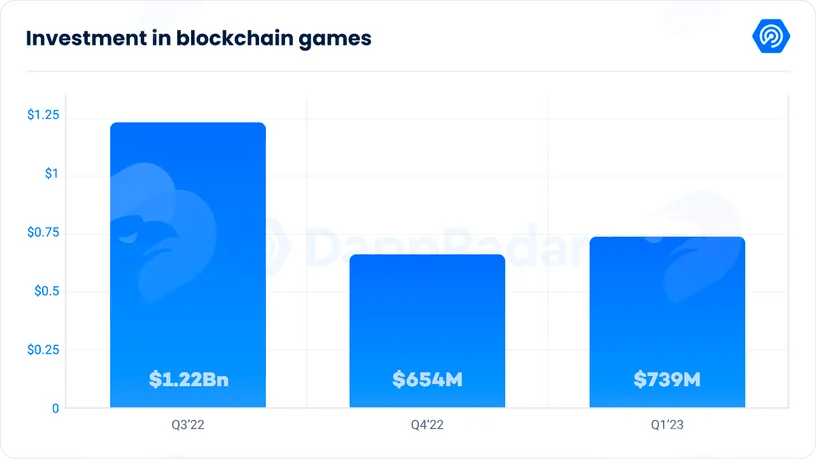Screen dimensions: 816x459
Task: Select the Q3'22 investment bar
Action: point(188,265)
